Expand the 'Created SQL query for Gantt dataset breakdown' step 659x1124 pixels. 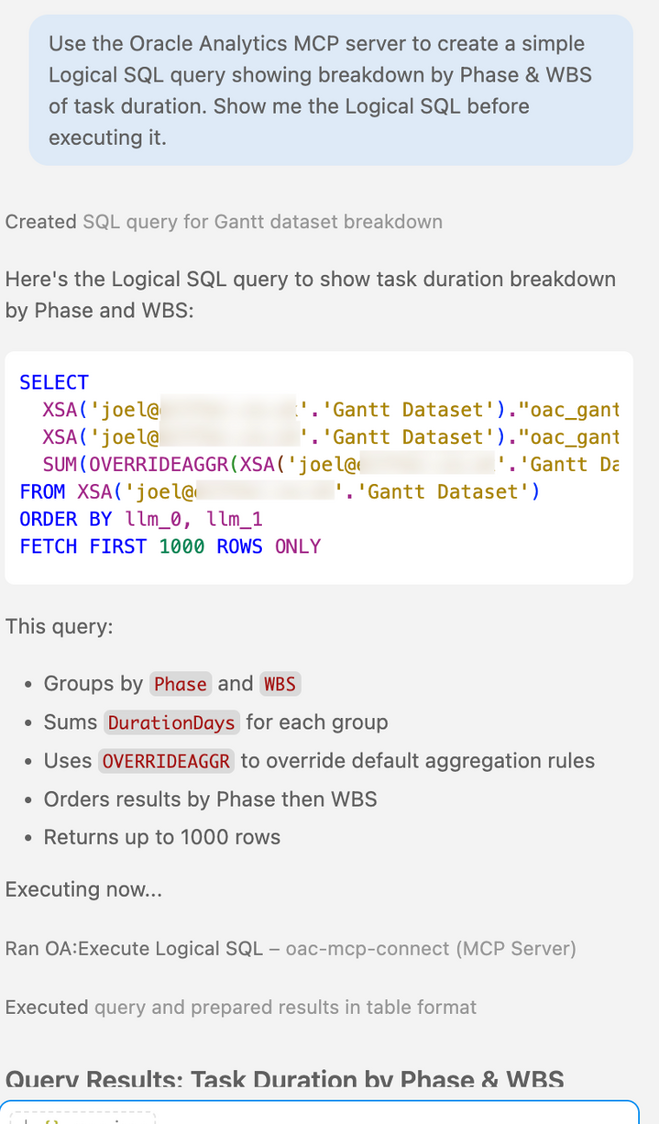click(224, 222)
